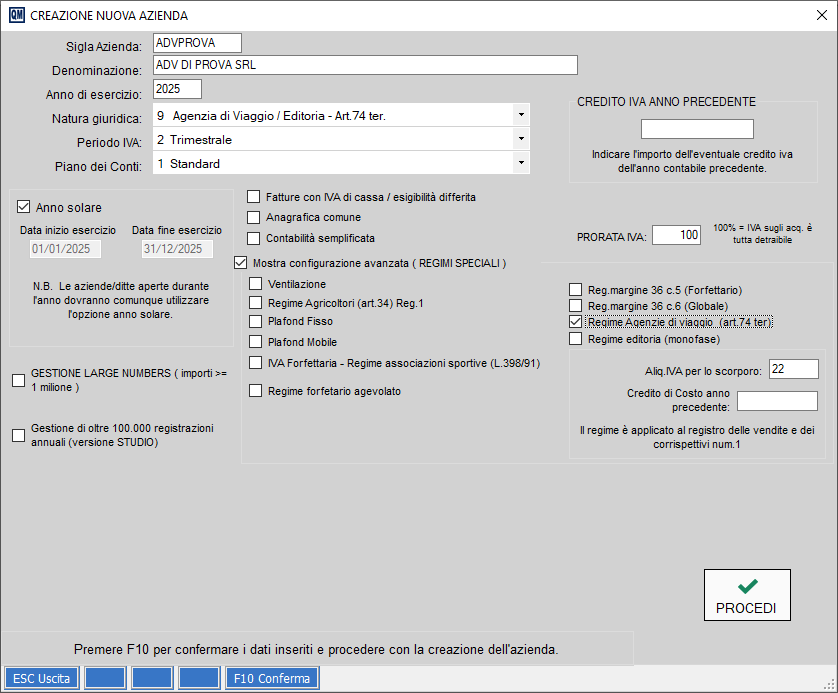Check the Plafond Mobile option
Viewport: 838px width, 693px height.
click(x=256, y=342)
